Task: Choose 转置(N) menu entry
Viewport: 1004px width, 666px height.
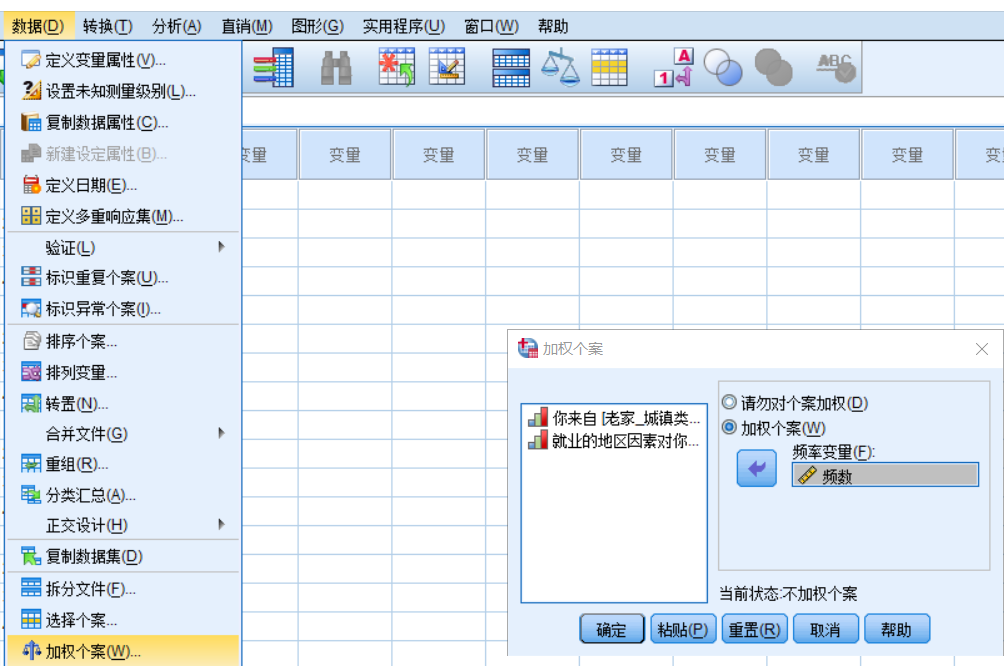Action: point(123,403)
